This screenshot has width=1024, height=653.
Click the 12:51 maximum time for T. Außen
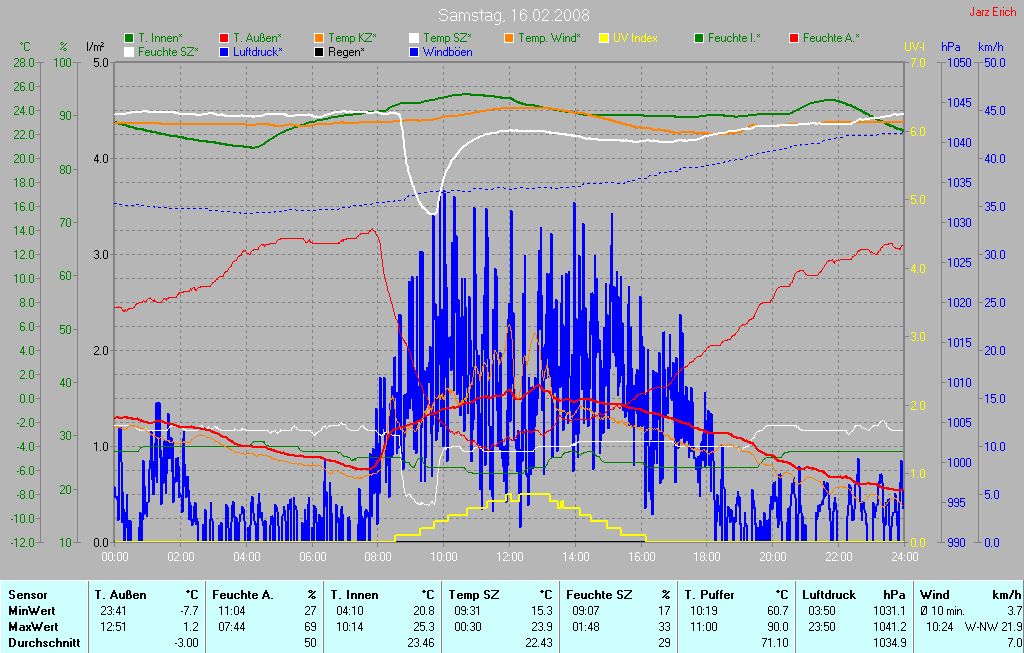tap(114, 627)
